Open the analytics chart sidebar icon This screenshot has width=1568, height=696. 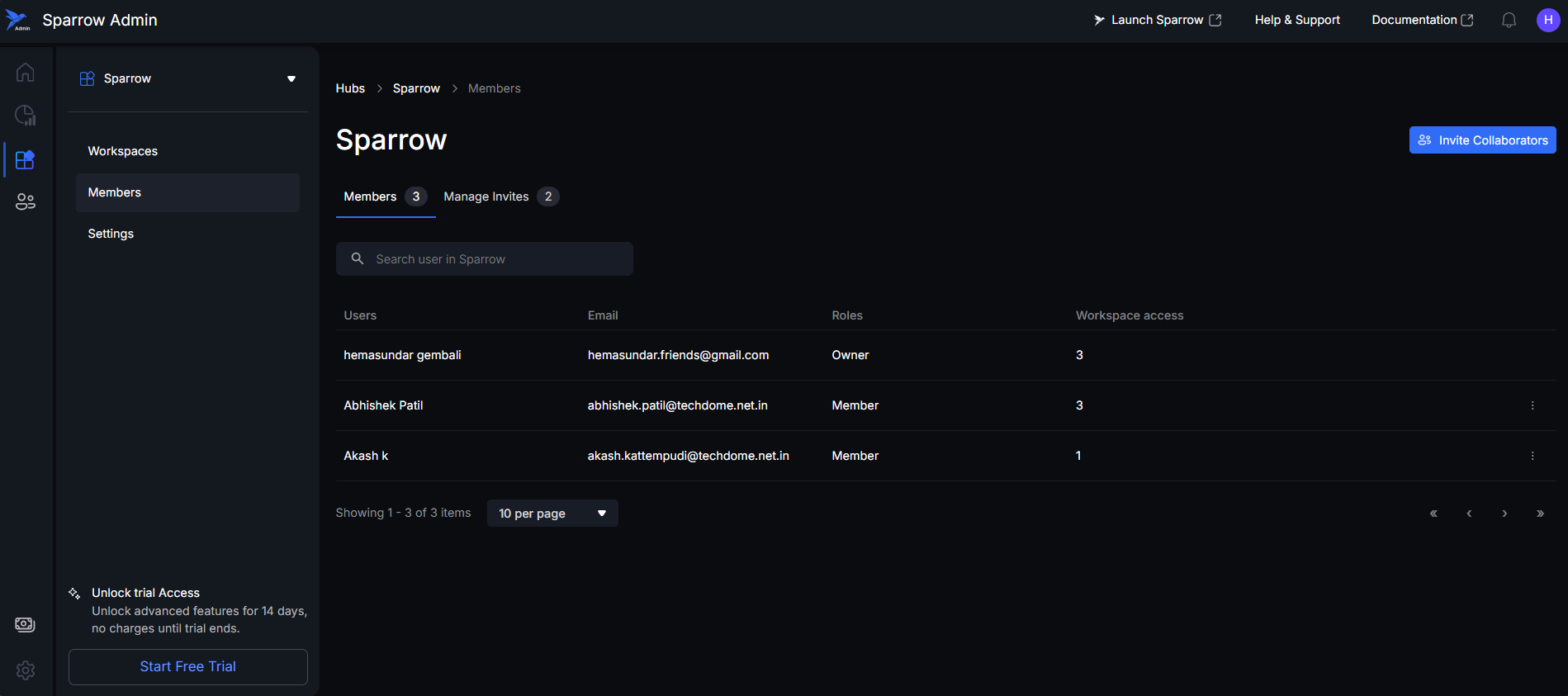pyautogui.click(x=25, y=116)
